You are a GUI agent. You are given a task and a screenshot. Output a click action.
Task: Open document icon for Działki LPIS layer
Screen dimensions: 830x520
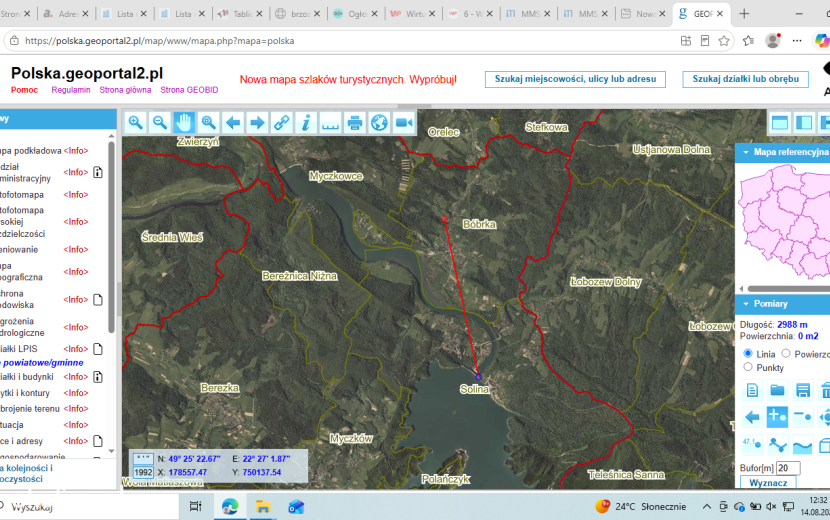[98, 349]
